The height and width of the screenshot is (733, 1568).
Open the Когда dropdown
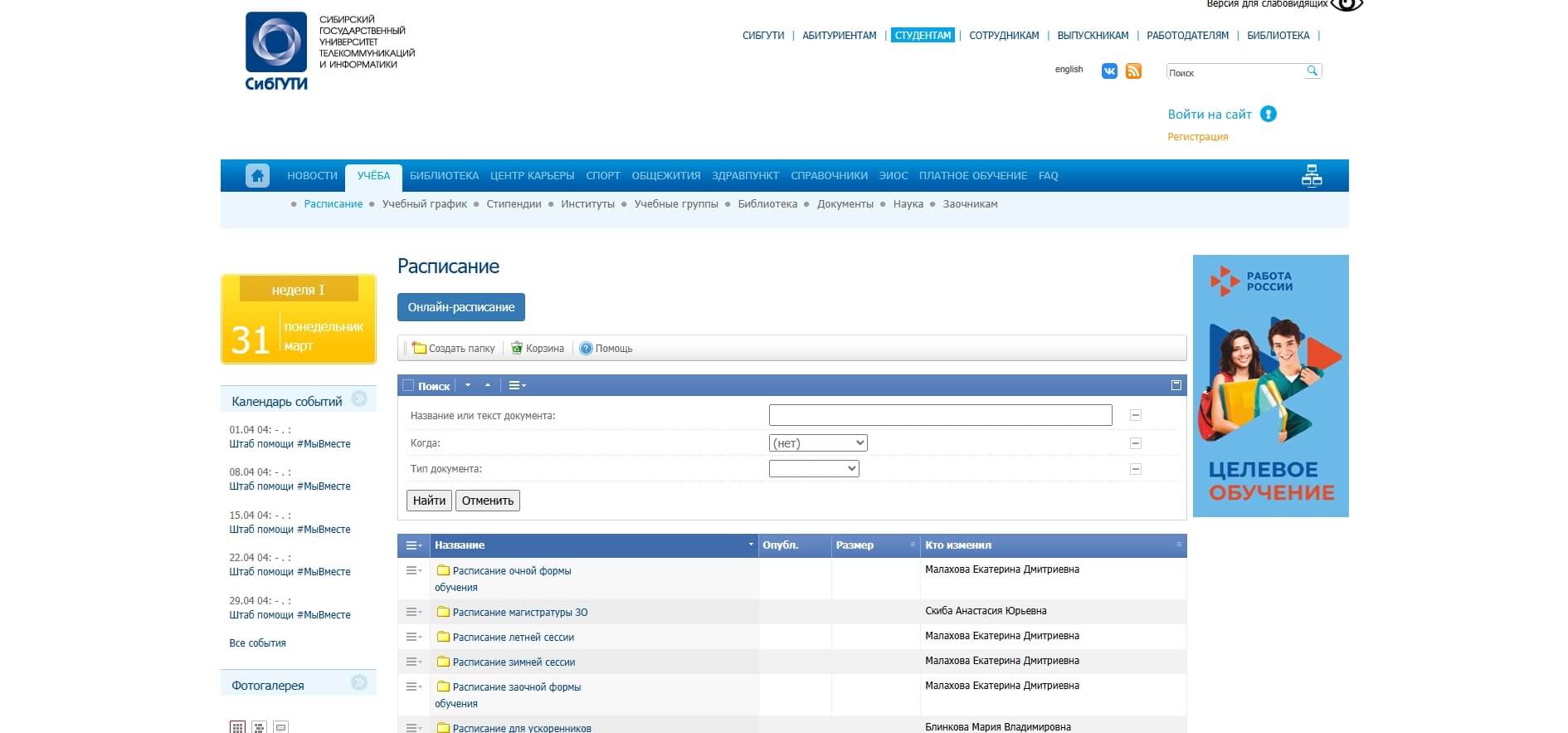(x=818, y=443)
